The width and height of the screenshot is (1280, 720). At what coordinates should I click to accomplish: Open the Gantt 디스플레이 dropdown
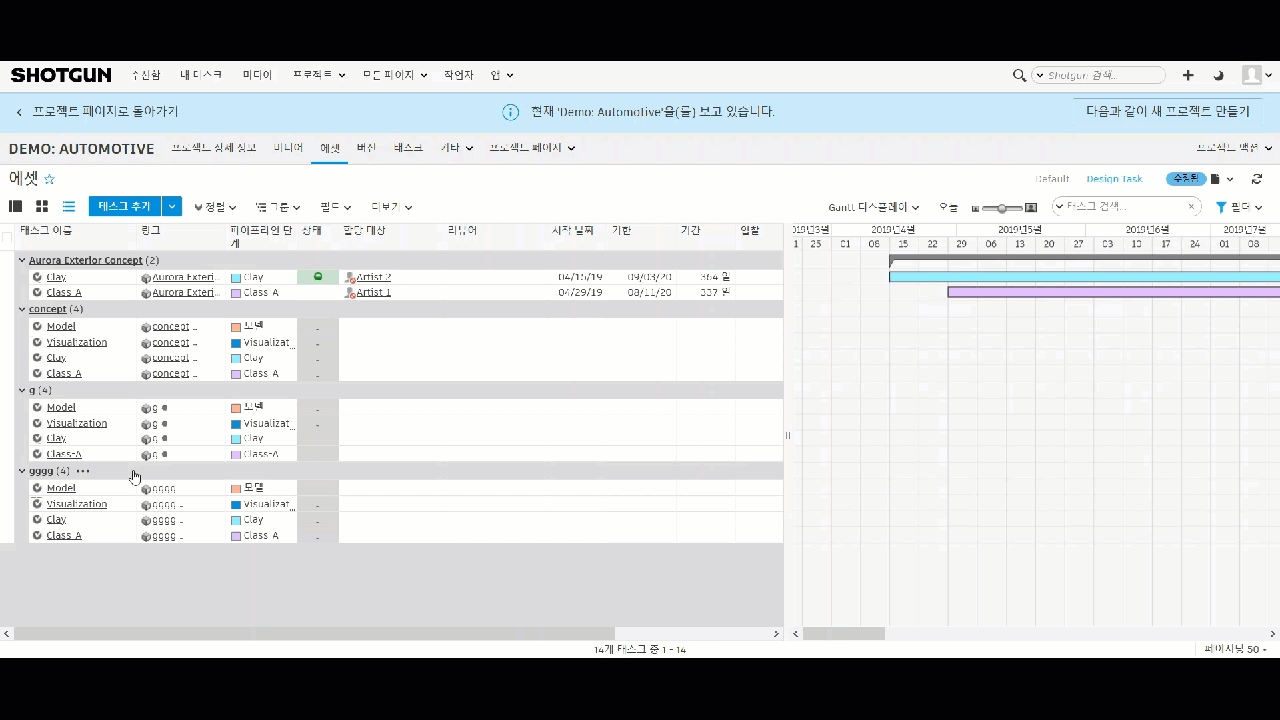point(873,207)
